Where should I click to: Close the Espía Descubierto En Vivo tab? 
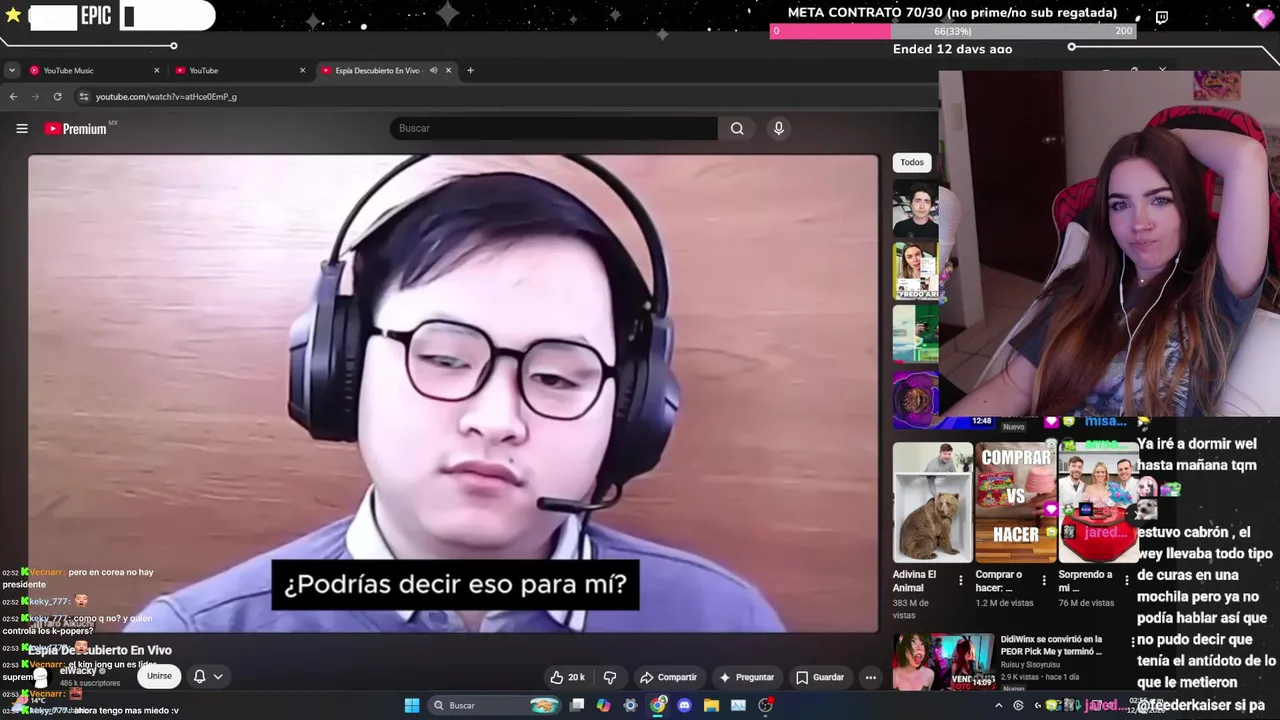448,70
